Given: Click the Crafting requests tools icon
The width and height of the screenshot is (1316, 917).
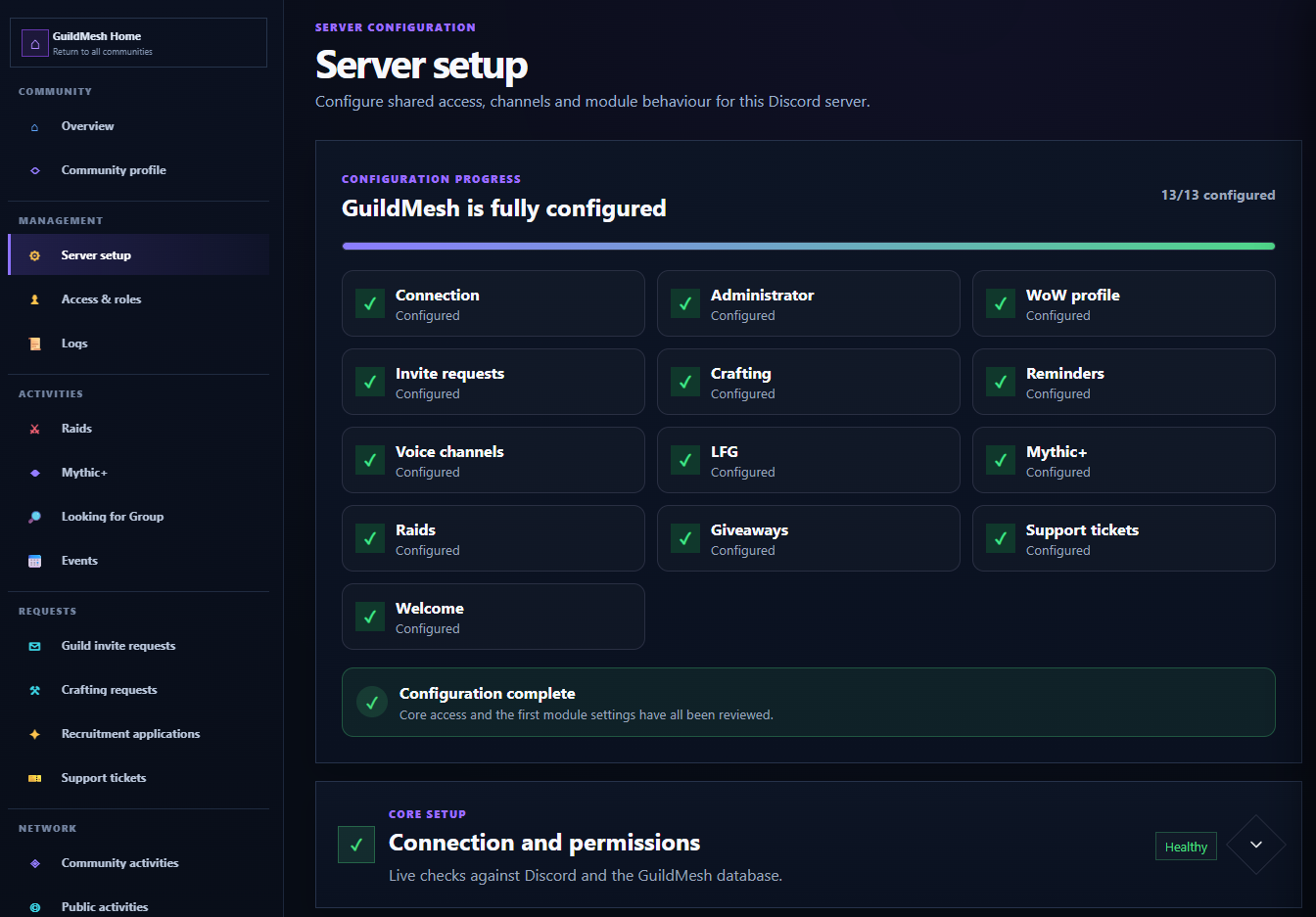Looking at the screenshot, I should coord(35,690).
